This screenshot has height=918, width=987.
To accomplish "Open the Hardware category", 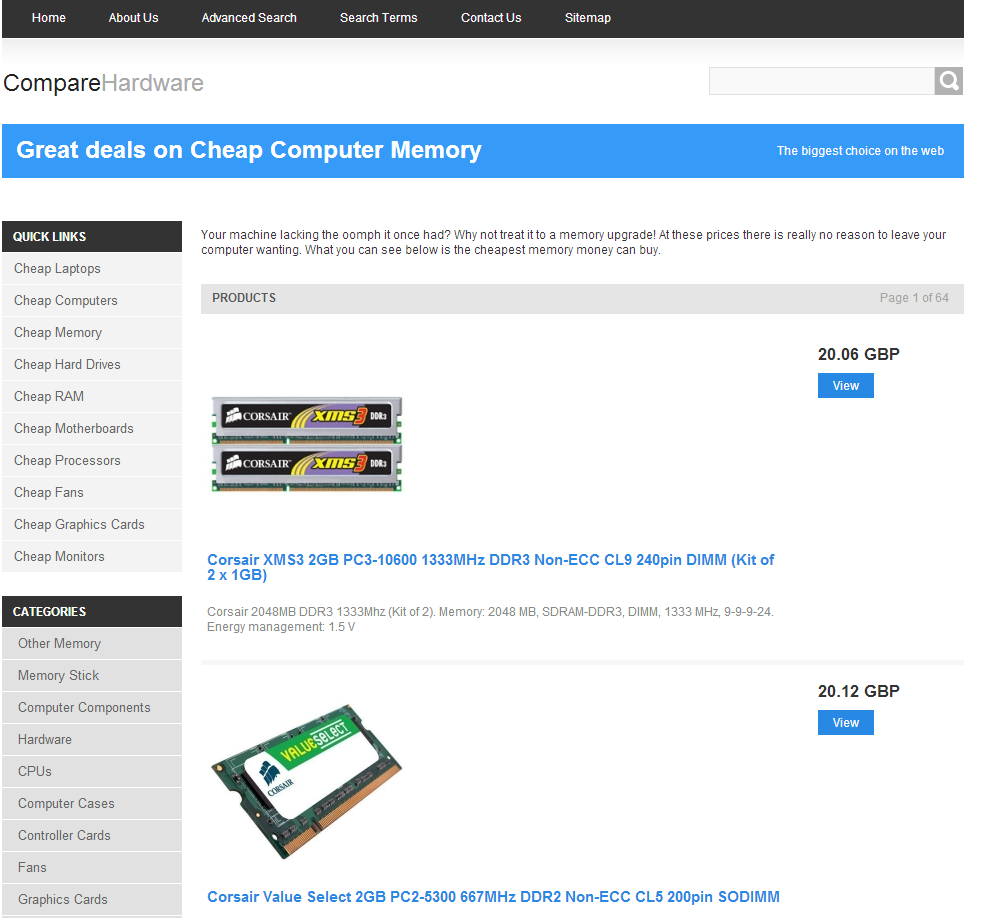I will click(x=92, y=740).
